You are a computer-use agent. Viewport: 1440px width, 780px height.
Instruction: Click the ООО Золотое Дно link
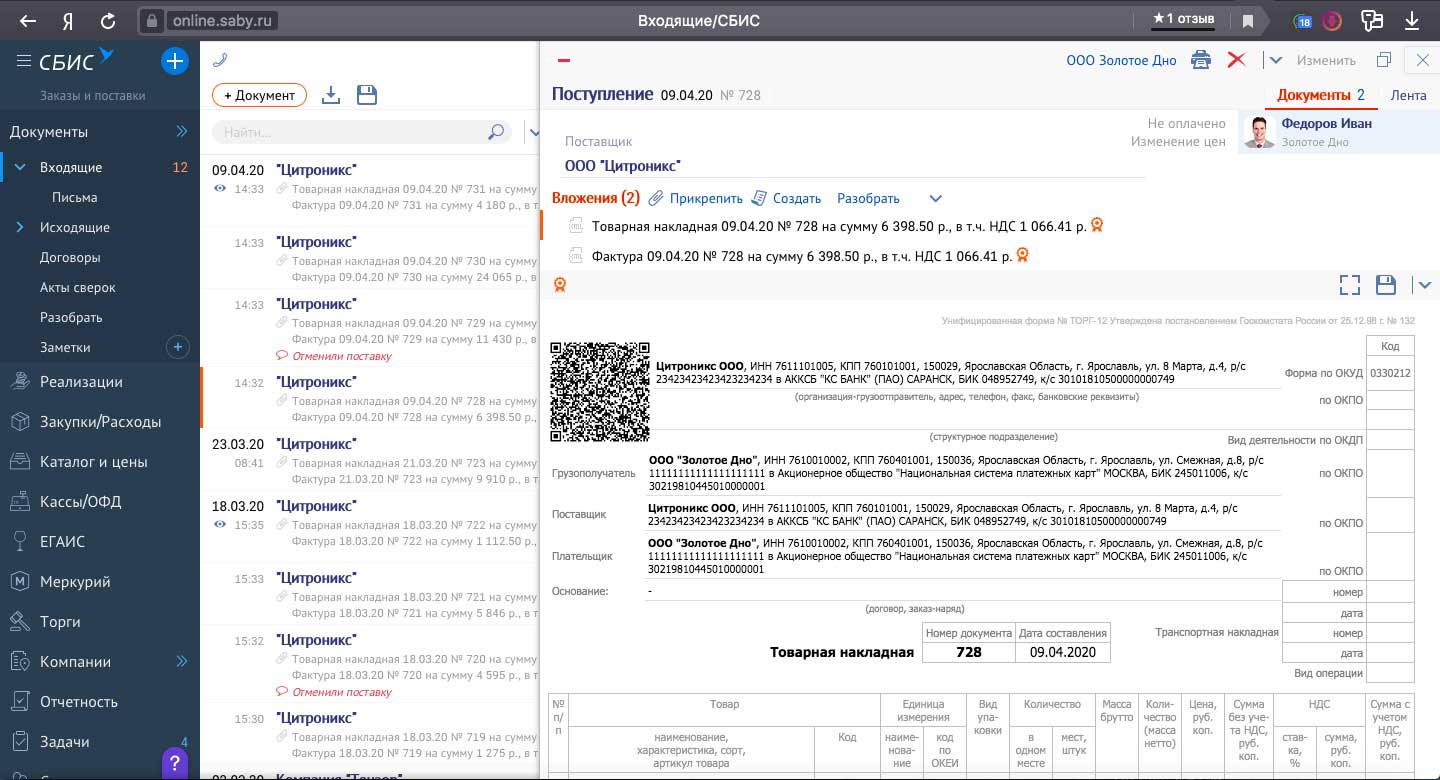1121,60
